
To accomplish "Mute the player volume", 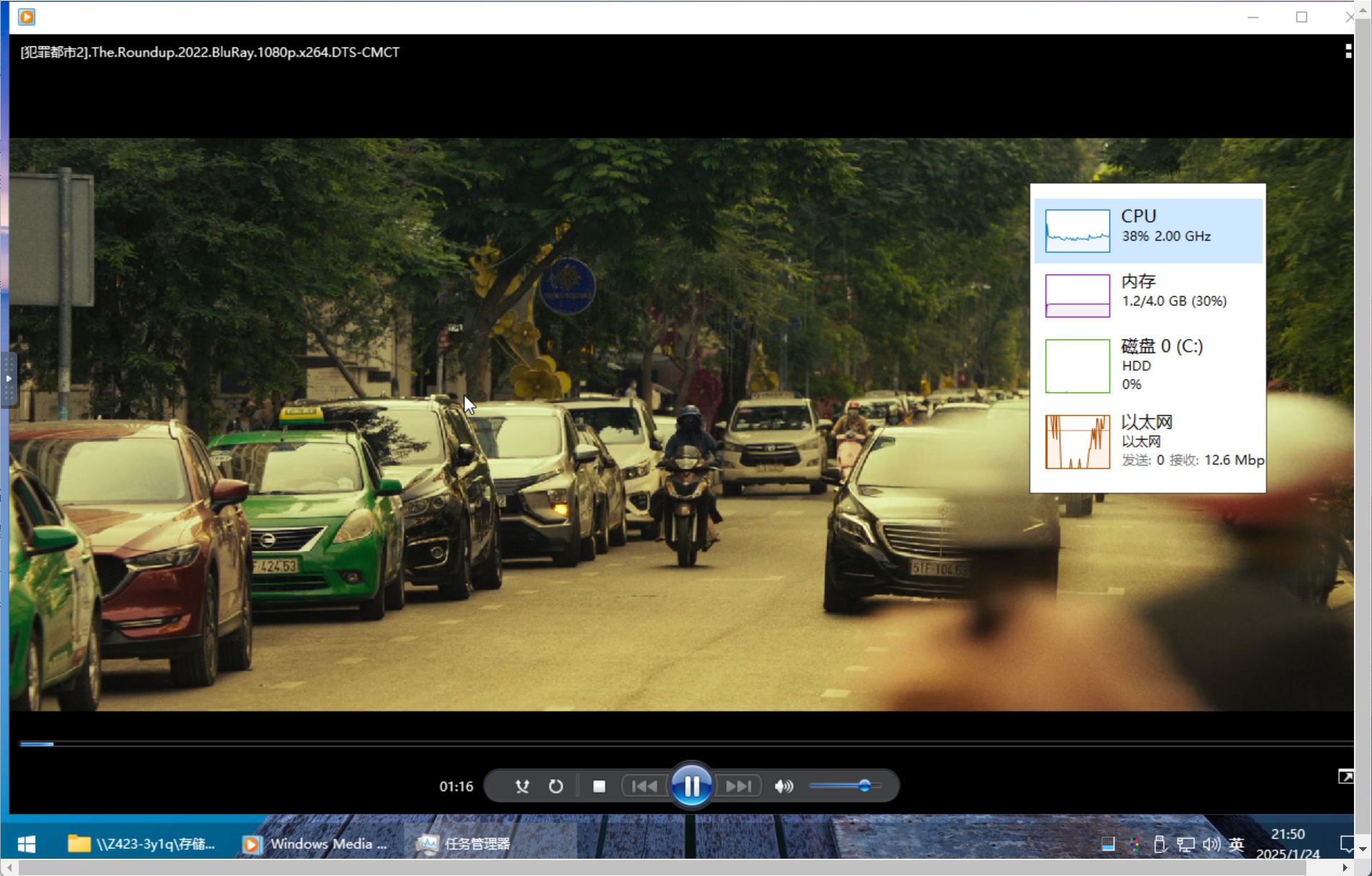I will click(x=784, y=787).
